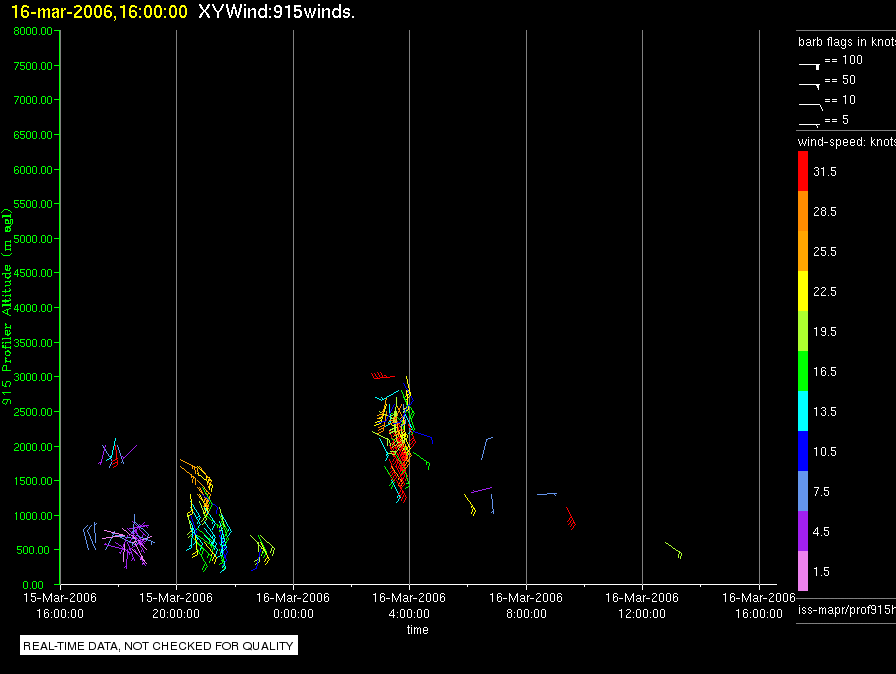Click the 'wind-speed: knots' legend heading
896x674 pixels.
click(x=847, y=142)
